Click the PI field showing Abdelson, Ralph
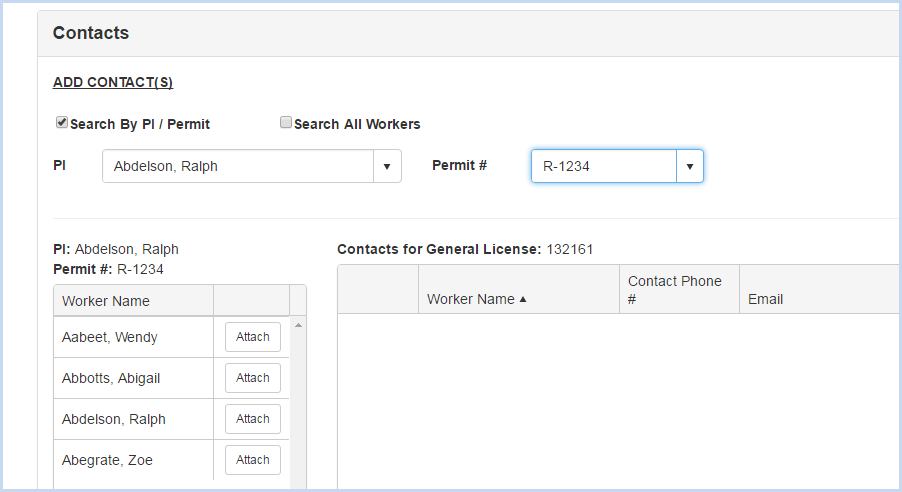The height and width of the screenshot is (492, 902). point(238,166)
